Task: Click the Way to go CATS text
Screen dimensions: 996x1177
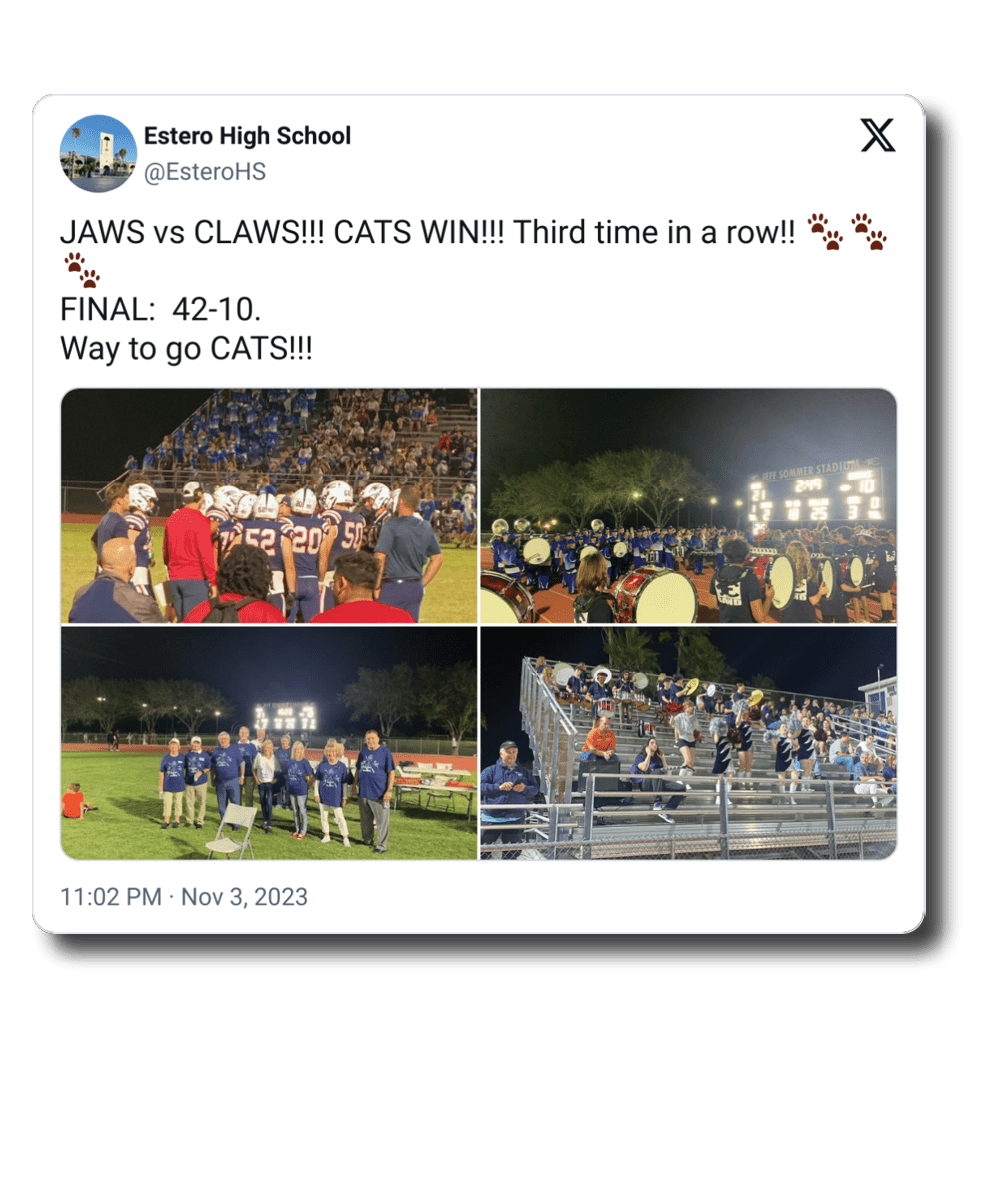Action: [186, 349]
